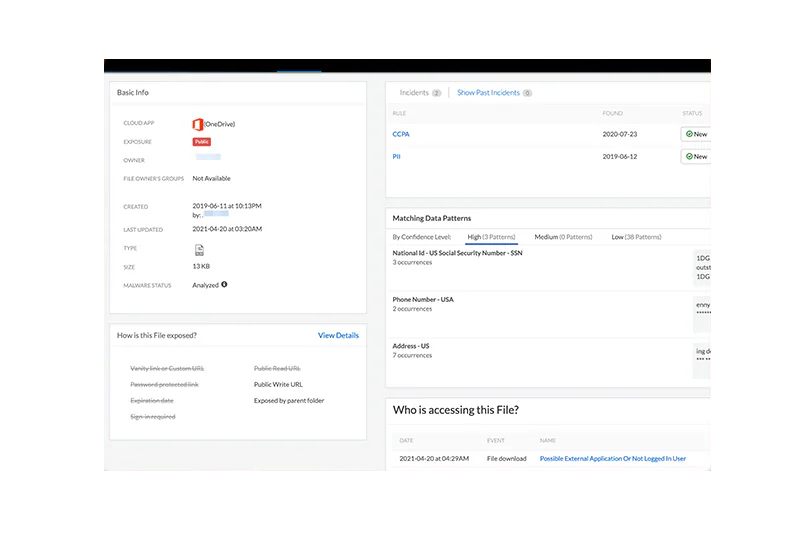Open the New status dropdown for PII
805x533 pixels.
point(696,157)
